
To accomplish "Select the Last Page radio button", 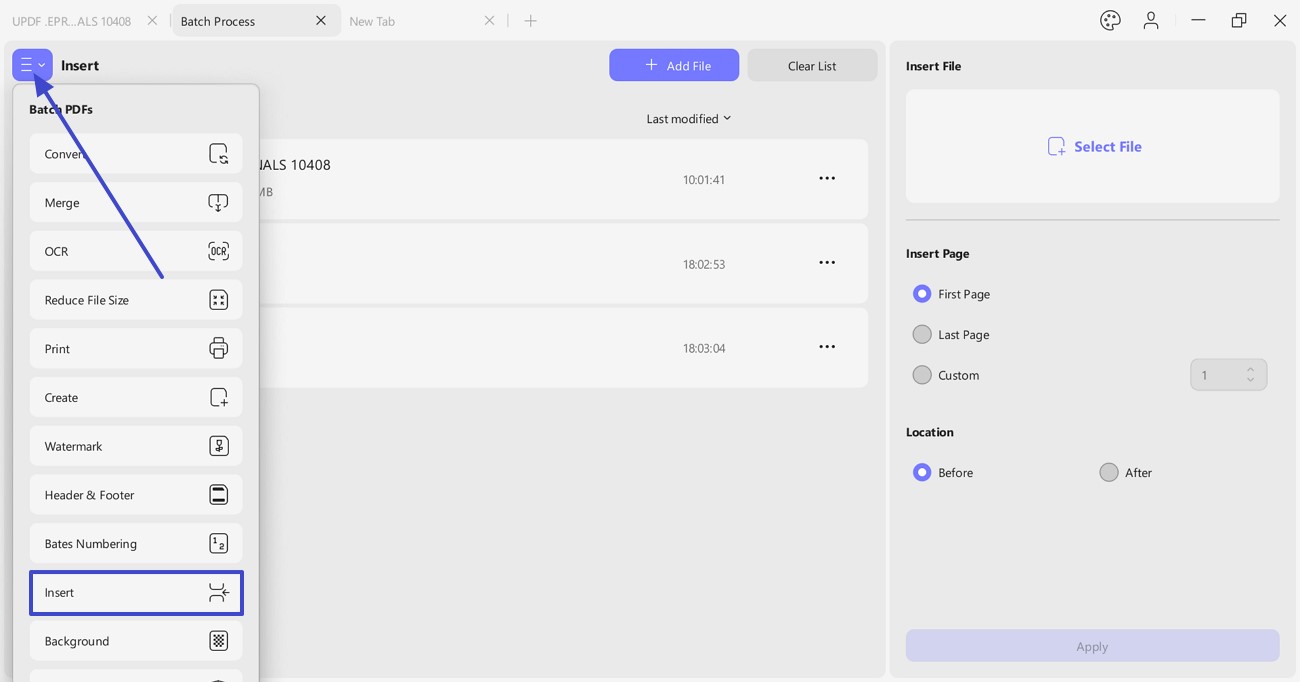I will [922, 334].
